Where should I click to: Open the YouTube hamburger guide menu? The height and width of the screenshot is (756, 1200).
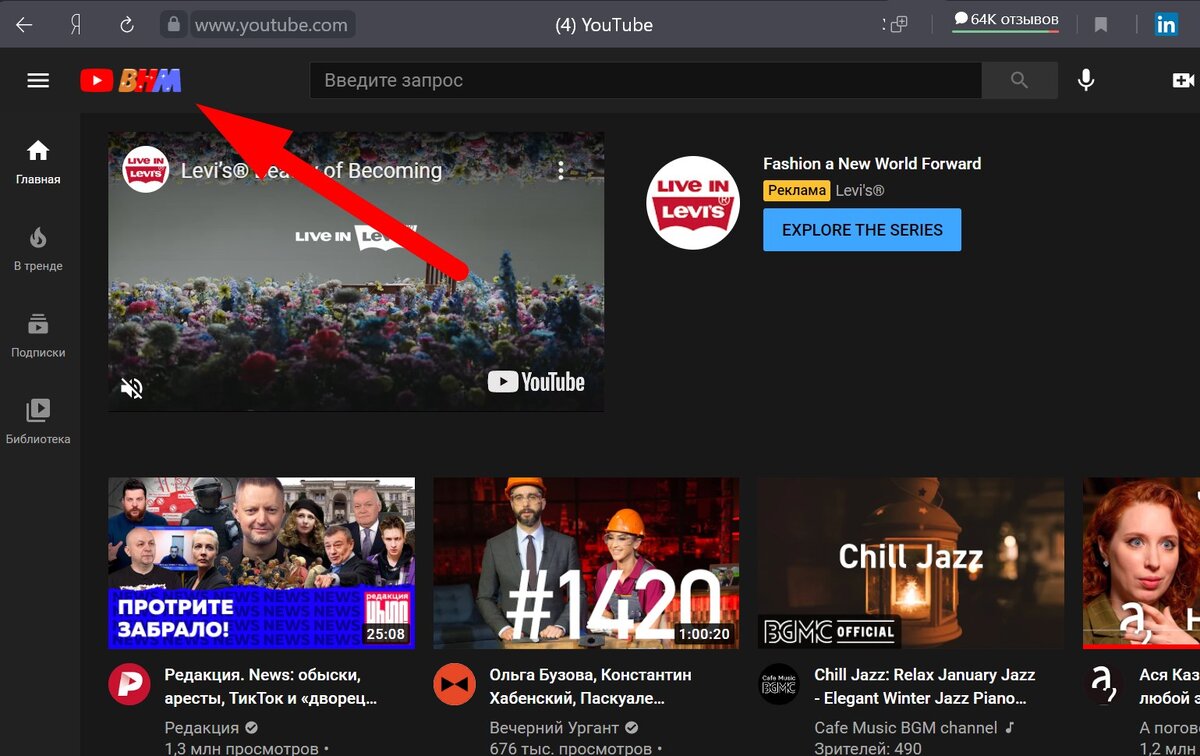pyautogui.click(x=38, y=80)
